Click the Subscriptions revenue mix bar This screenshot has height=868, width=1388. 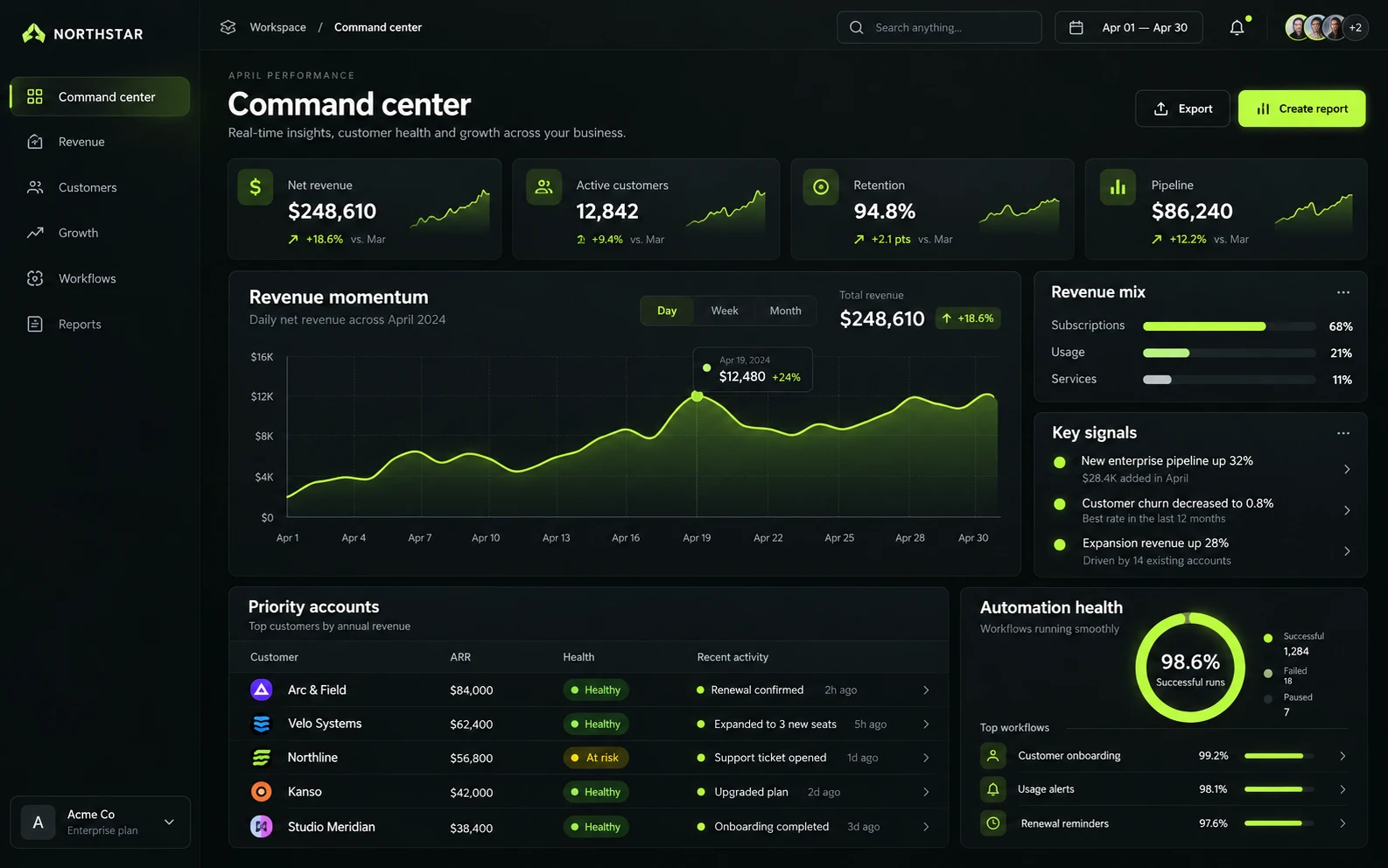(x=1229, y=326)
